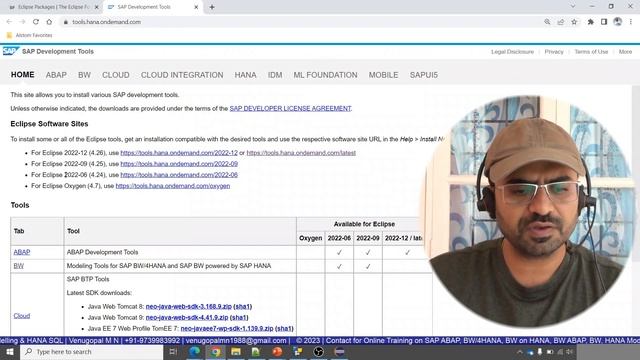Reload the page with the refresh icon
Image resolution: width=640 pixels, height=360 pixels.
(x=36, y=22)
